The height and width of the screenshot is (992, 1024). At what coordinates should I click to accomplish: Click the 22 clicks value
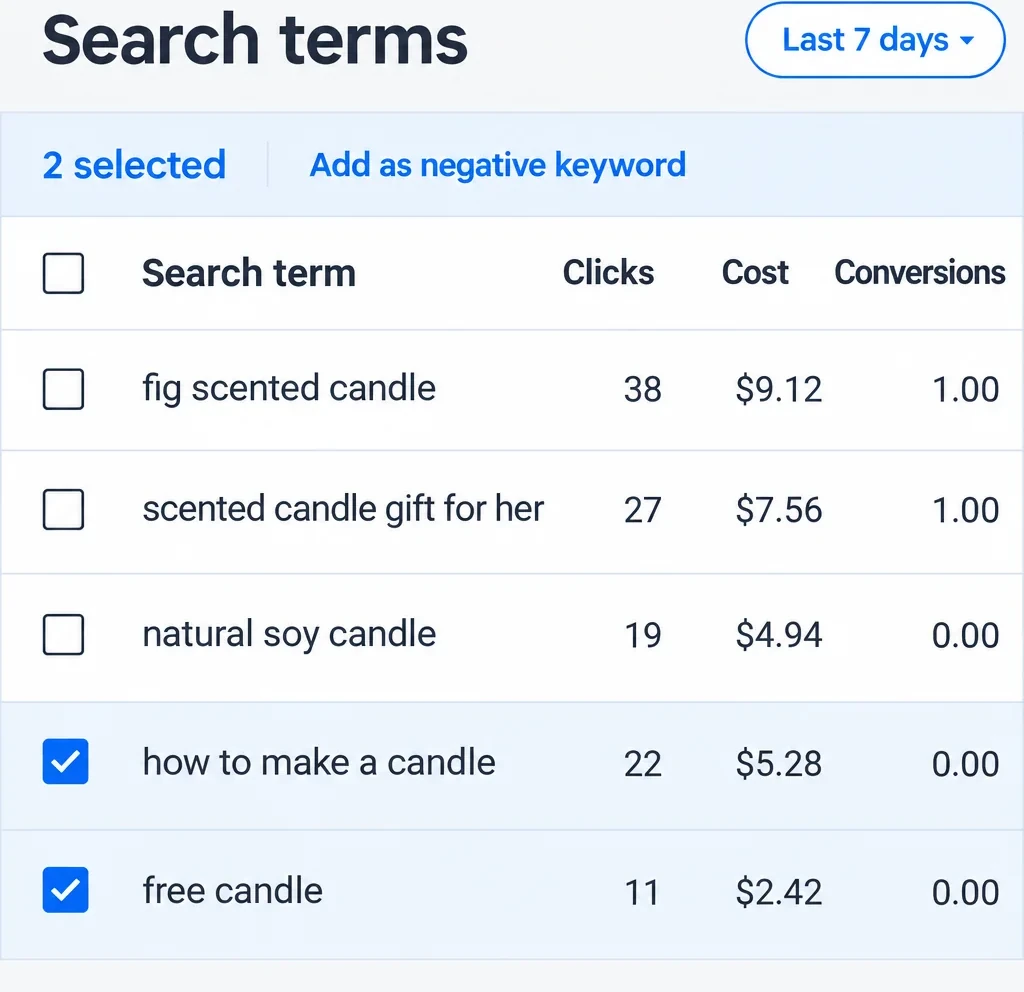(x=643, y=763)
